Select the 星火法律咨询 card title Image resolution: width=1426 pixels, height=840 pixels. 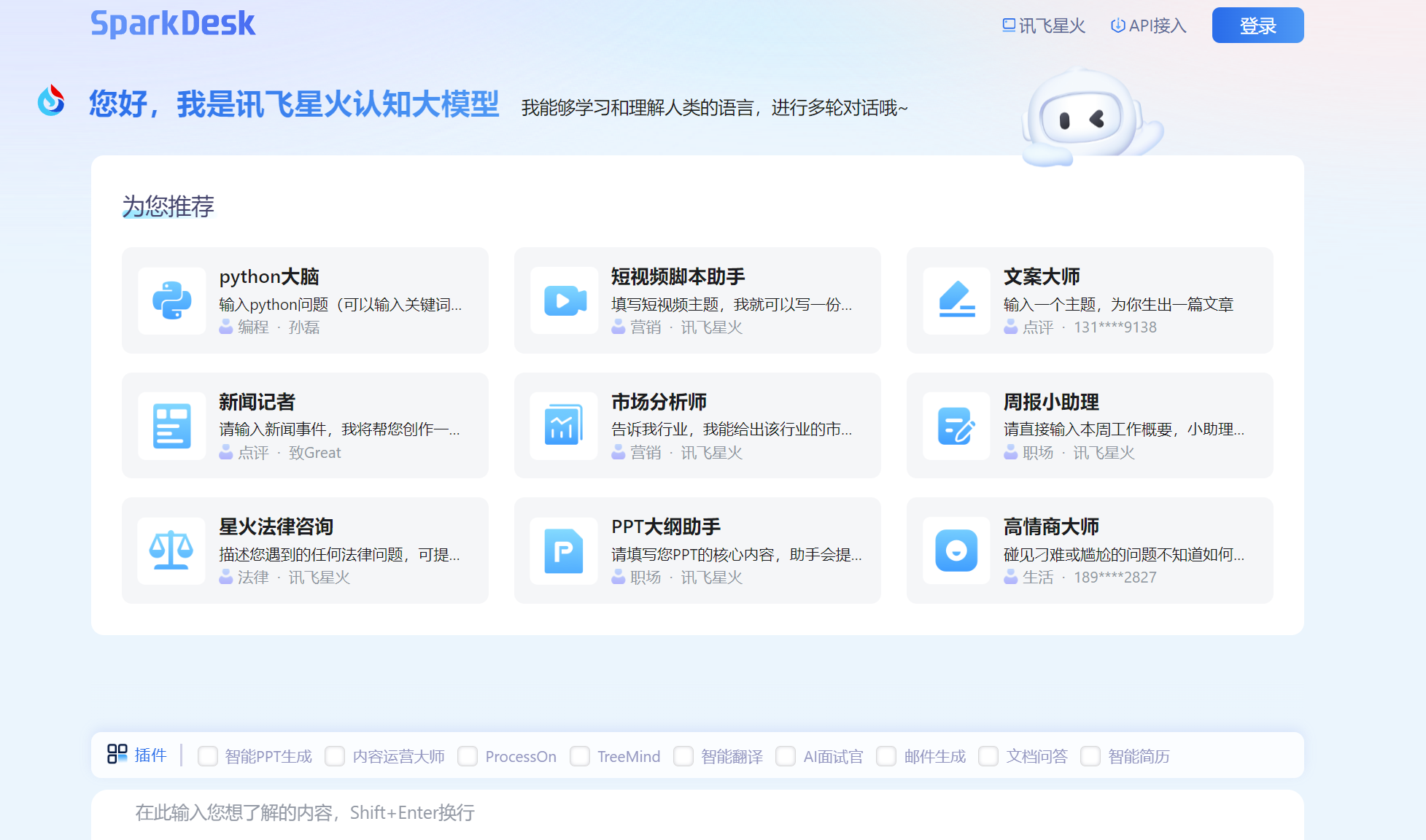click(x=276, y=526)
